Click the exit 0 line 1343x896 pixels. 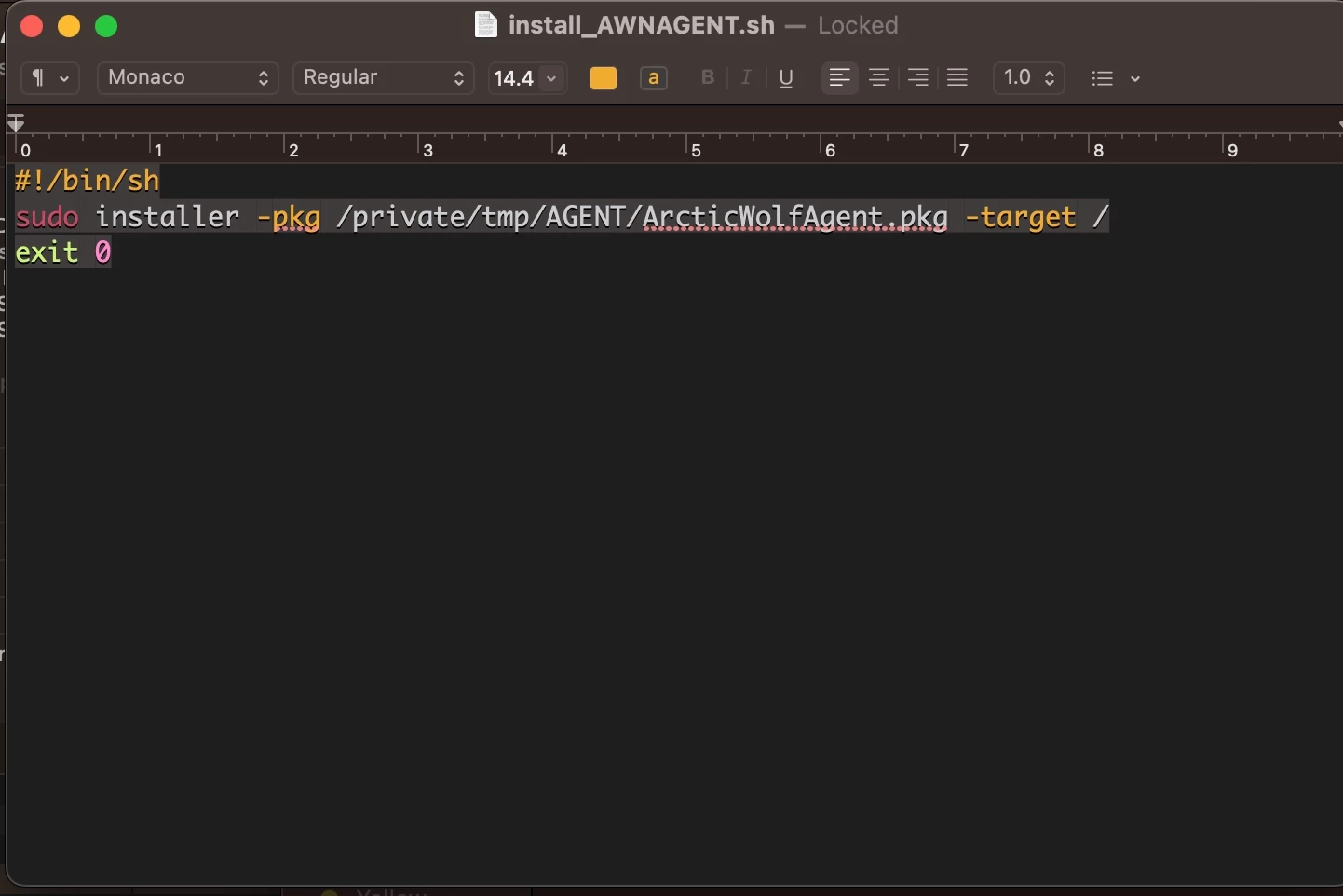pyautogui.click(x=63, y=252)
